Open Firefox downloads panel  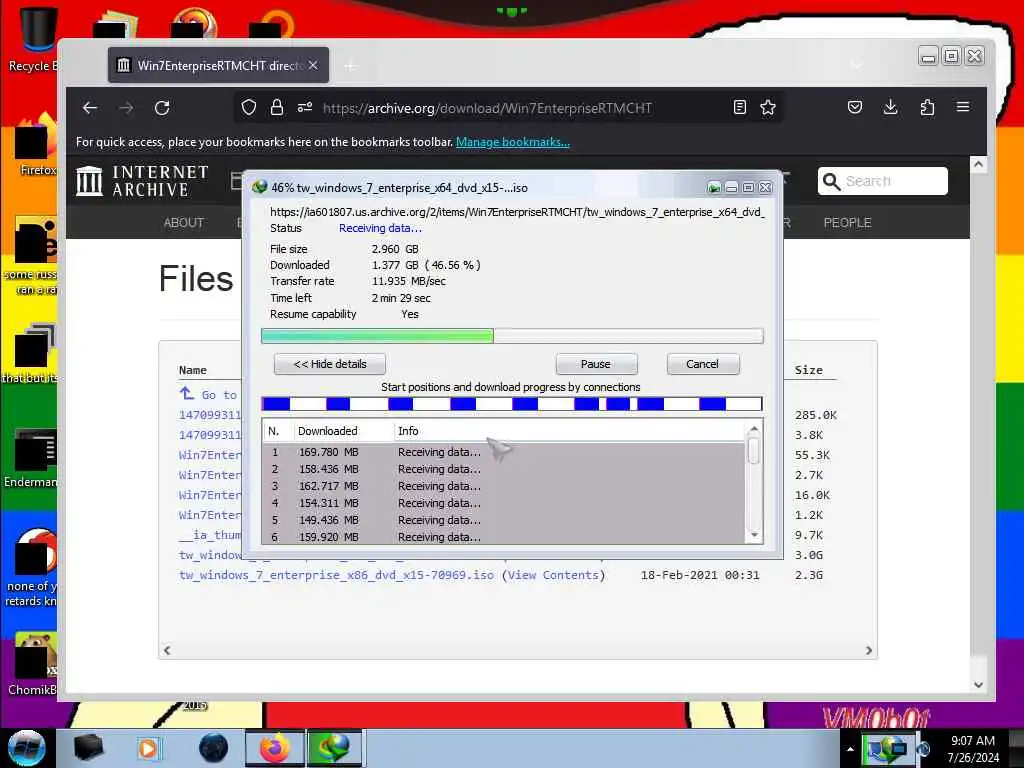890,107
